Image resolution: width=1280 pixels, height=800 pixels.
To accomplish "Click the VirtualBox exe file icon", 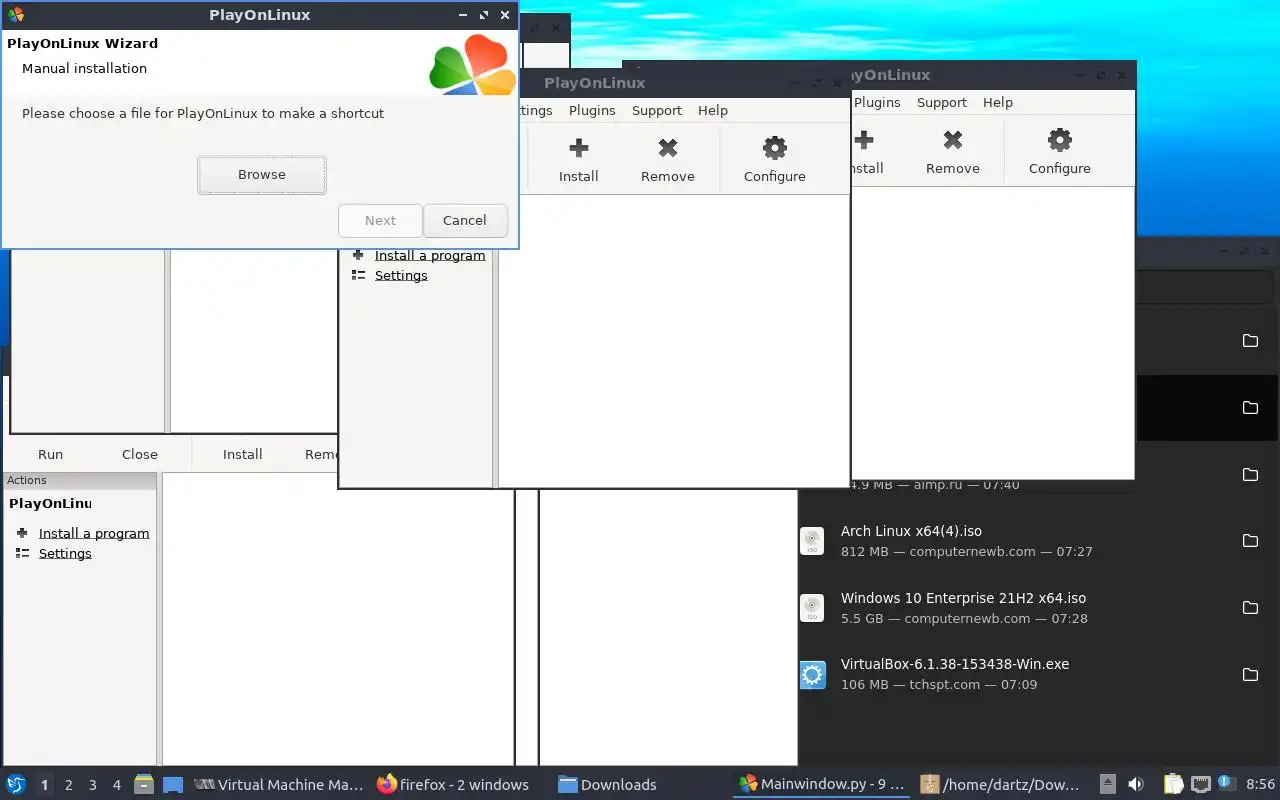I will pos(812,675).
